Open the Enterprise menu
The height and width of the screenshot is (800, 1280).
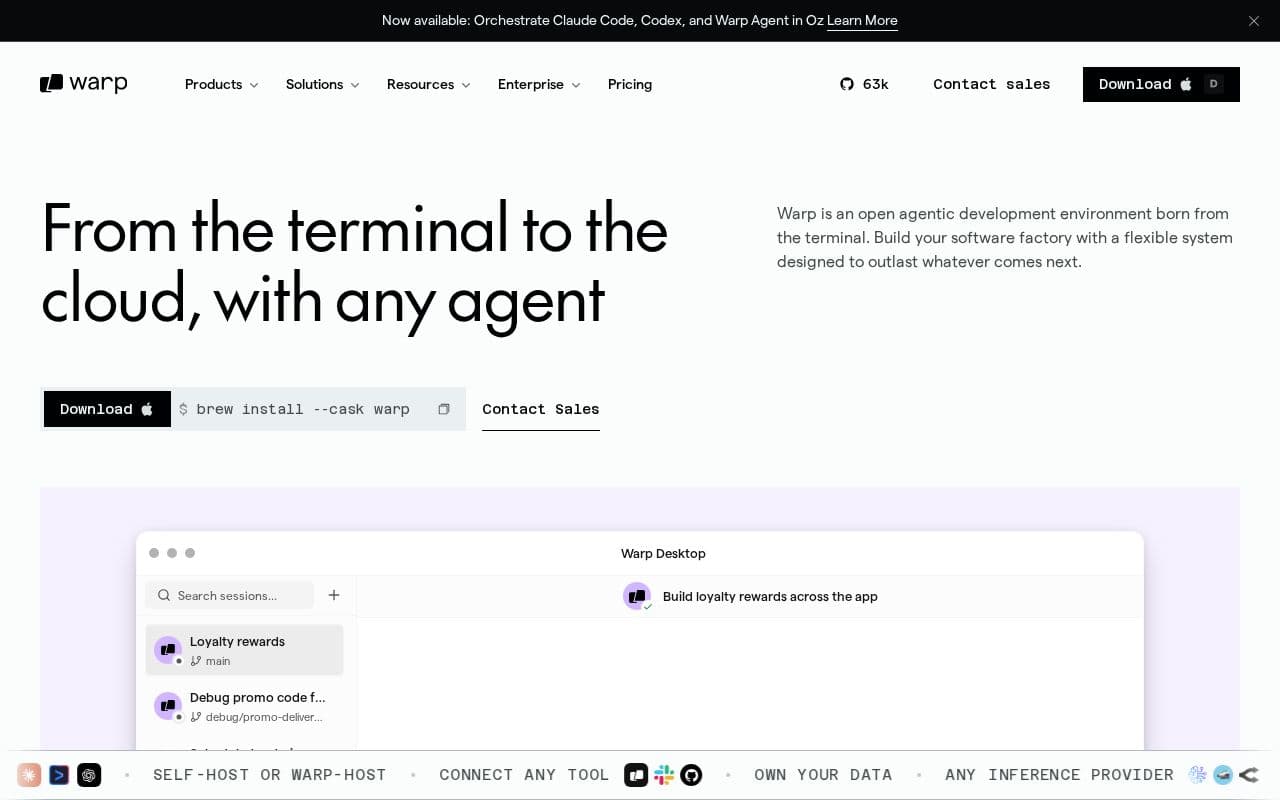coord(539,84)
